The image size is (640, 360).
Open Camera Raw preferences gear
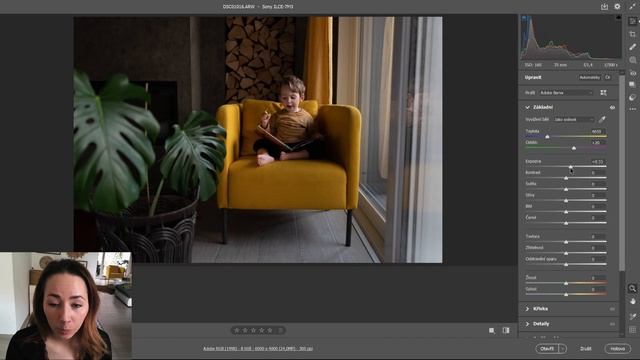pyautogui.click(x=617, y=7)
